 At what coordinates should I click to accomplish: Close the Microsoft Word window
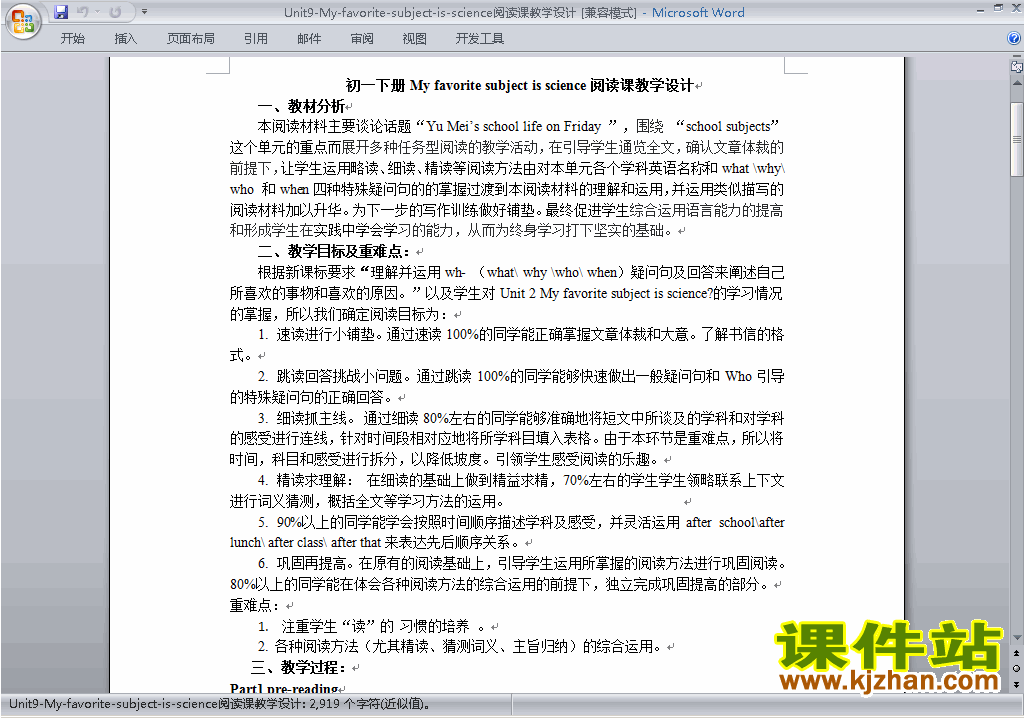click(x=1016, y=10)
